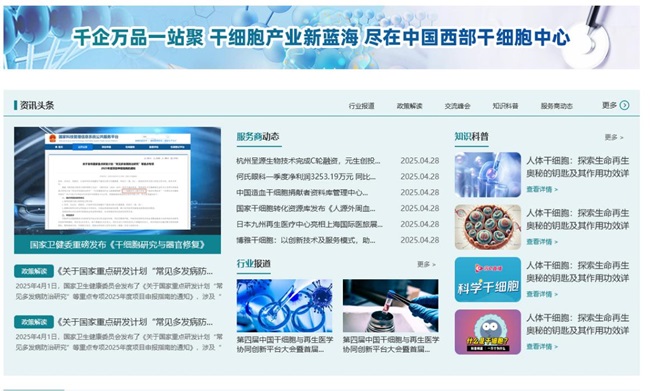
Task: Open caption 国家卫健委重磅发布《干细胞研究与器官修复》
Action: click(117, 245)
